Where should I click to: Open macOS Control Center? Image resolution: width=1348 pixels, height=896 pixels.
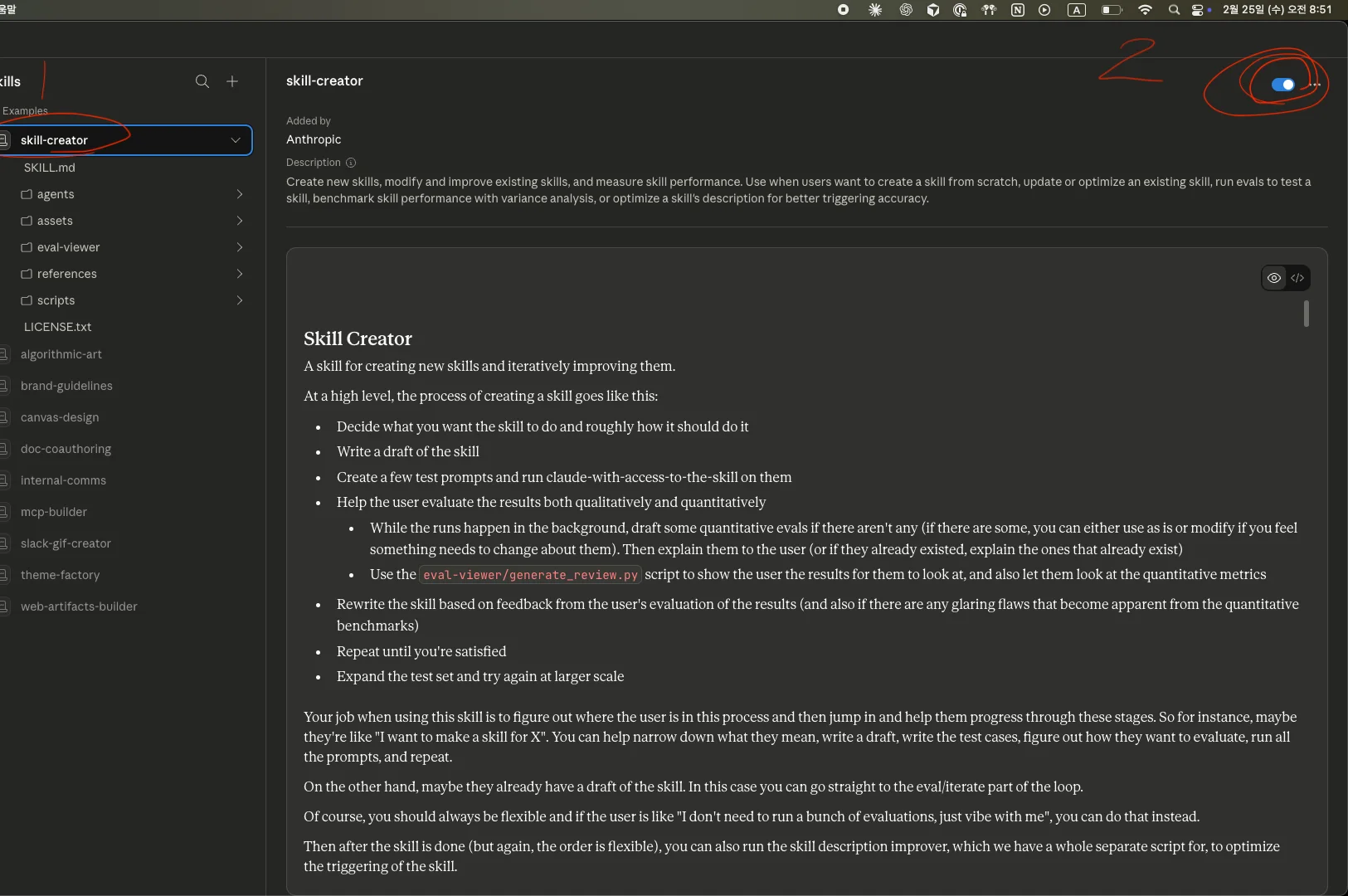pyautogui.click(x=1200, y=10)
